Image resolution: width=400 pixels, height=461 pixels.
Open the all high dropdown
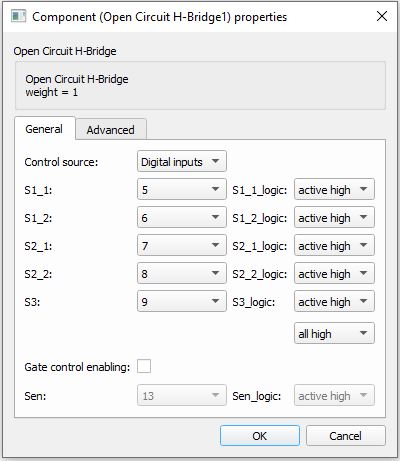click(x=334, y=333)
